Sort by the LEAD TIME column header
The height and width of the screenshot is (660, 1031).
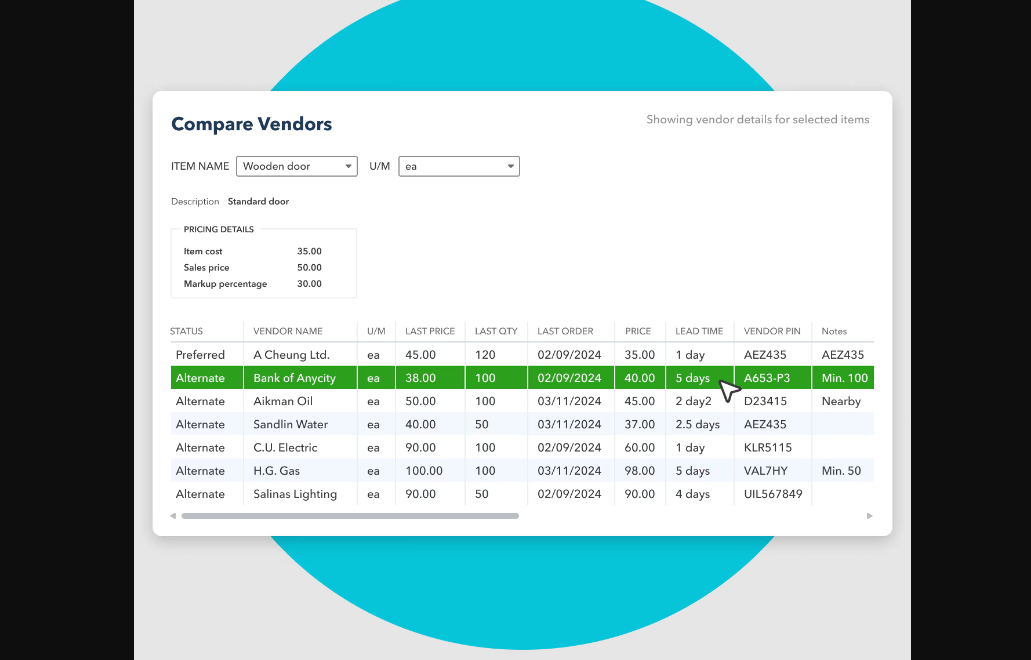699,331
